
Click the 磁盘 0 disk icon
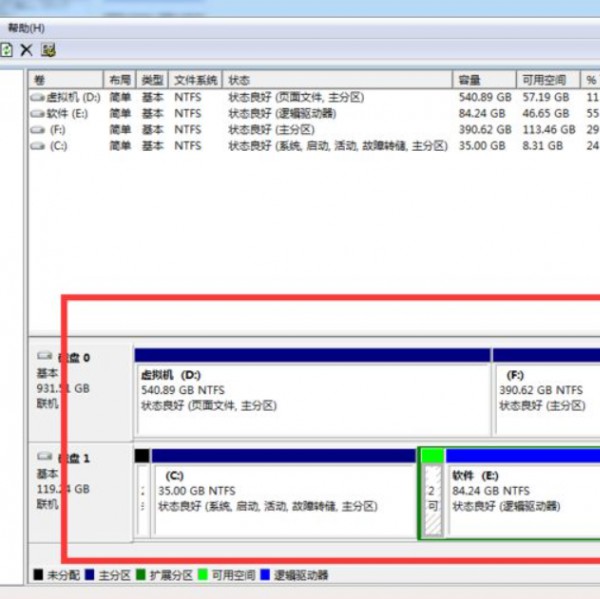click(44, 356)
